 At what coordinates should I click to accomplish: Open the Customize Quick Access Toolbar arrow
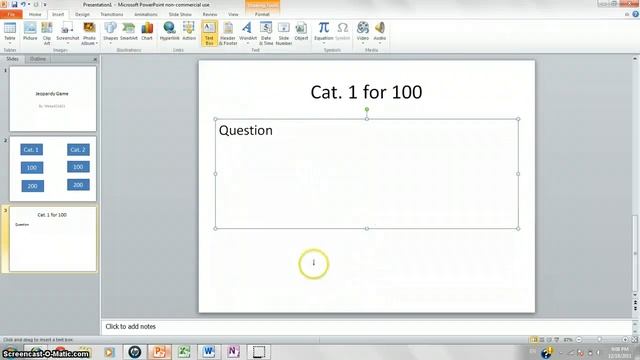44,4
